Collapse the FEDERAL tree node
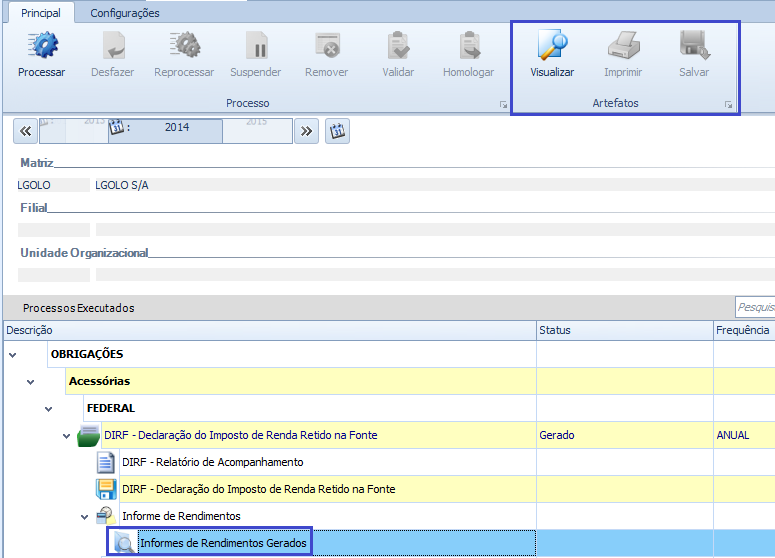The height and width of the screenshot is (558, 775). (49, 408)
